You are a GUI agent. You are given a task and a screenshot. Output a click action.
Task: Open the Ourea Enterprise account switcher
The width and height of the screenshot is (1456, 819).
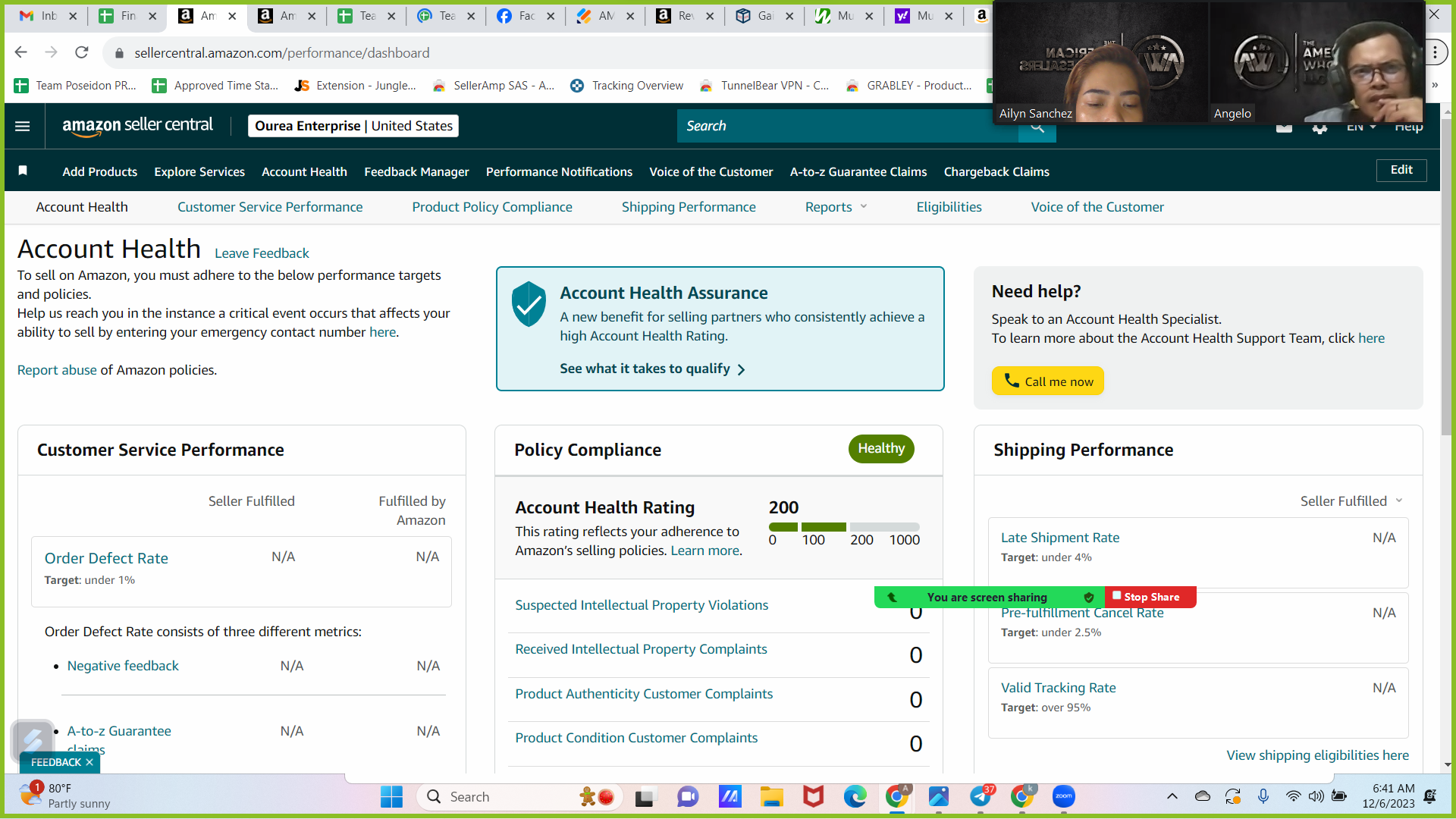[353, 126]
